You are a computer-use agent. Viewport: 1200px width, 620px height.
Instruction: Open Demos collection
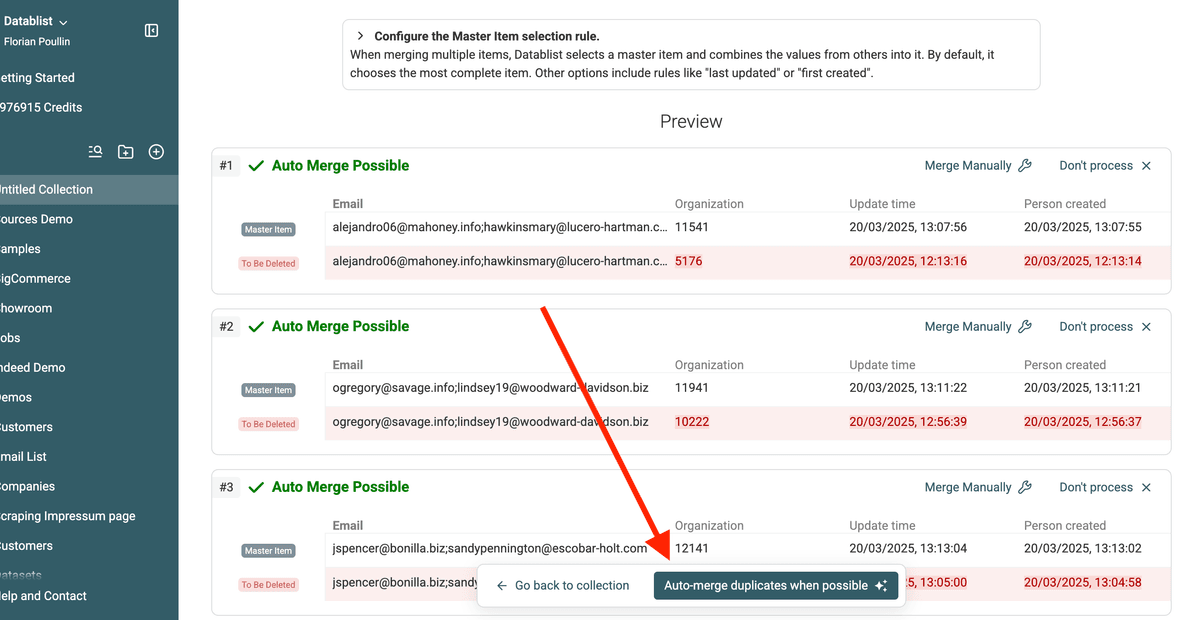coord(17,397)
